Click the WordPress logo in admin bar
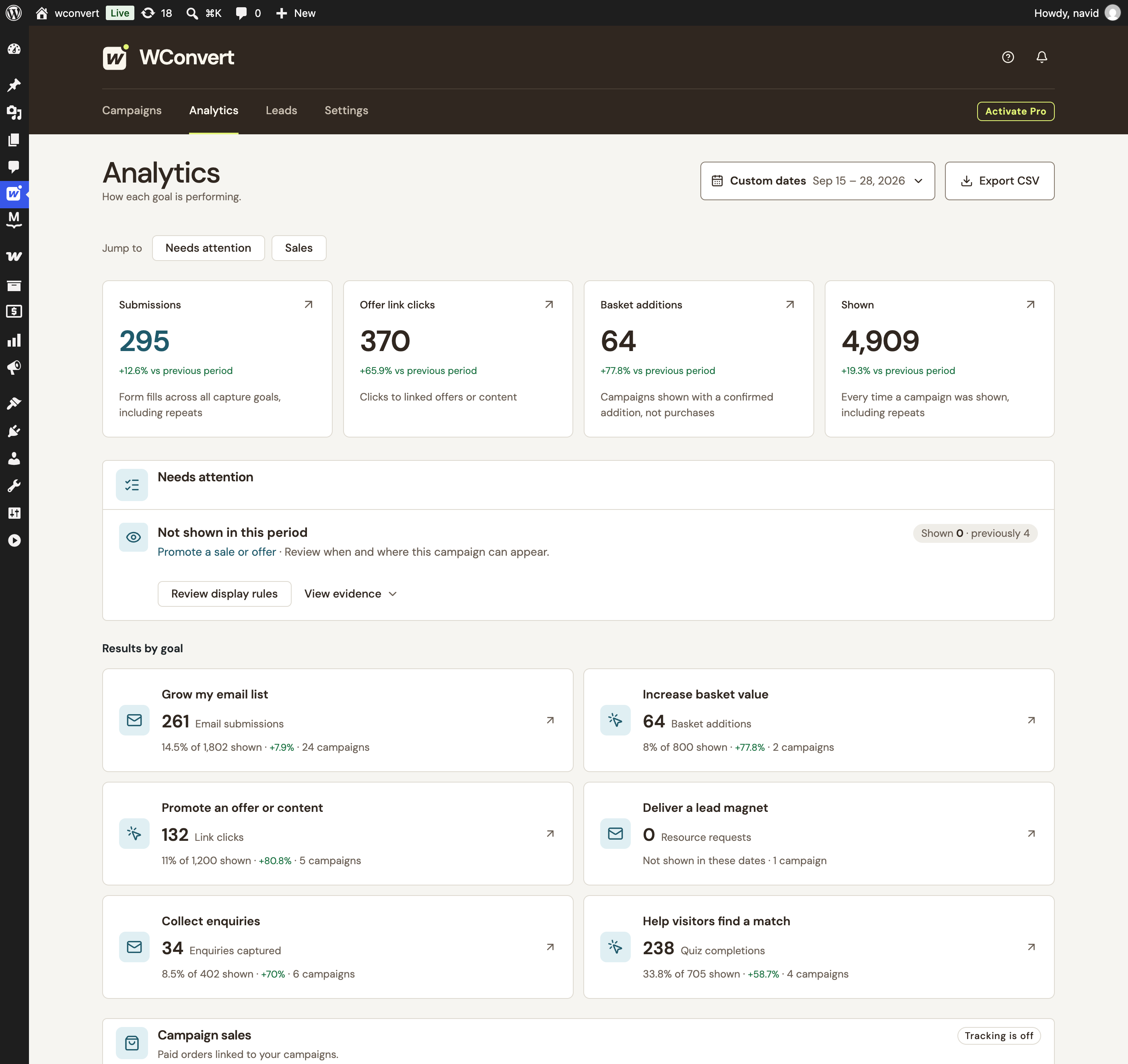Screen dimensions: 1128x1064 tap(14, 13)
